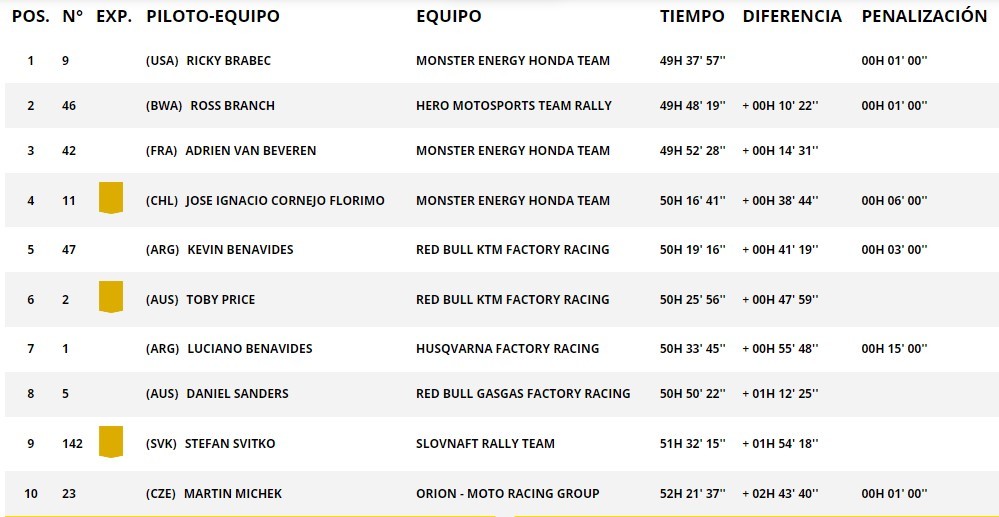This screenshot has width=999, height=517.
Task: Click the TIEMPO column header
Action: 692,16
